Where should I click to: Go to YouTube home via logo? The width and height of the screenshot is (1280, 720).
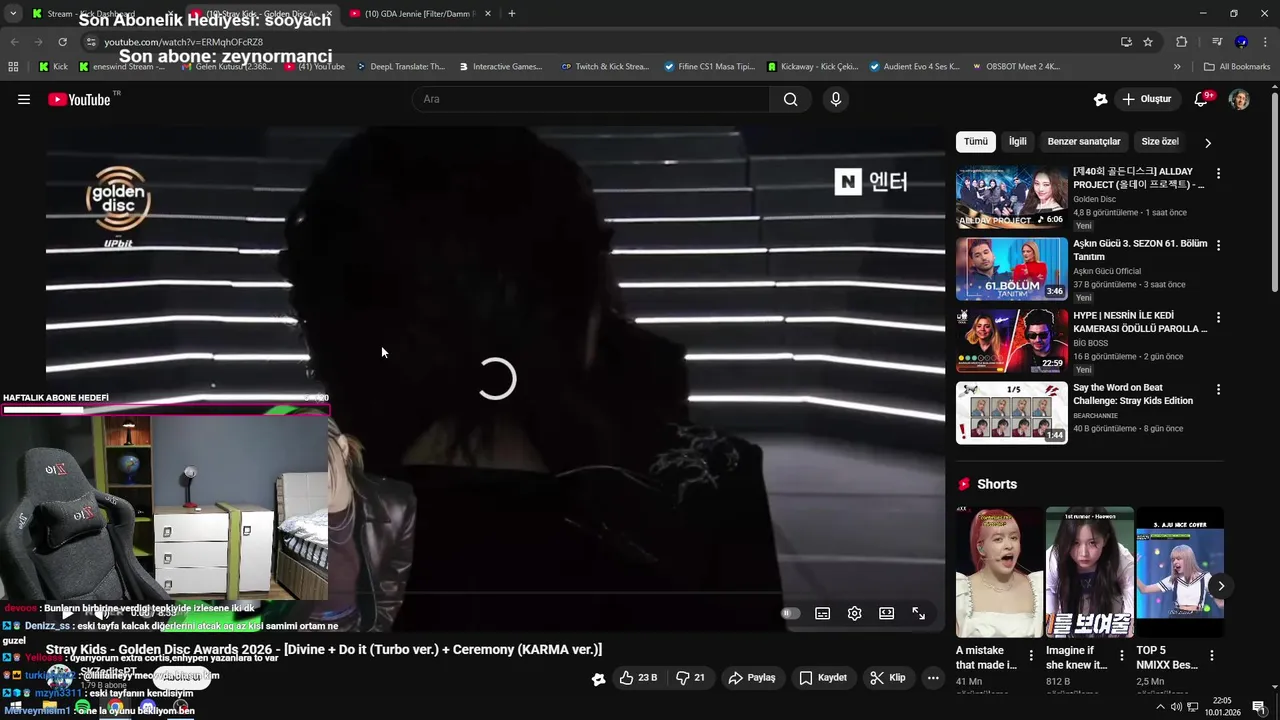(80, 99)
